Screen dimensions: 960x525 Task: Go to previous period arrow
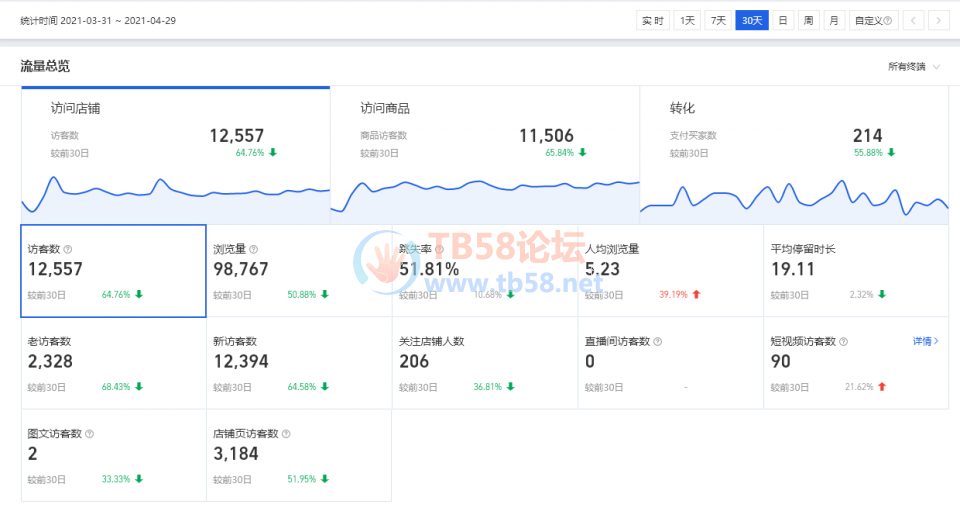click(x=914, y=20)
